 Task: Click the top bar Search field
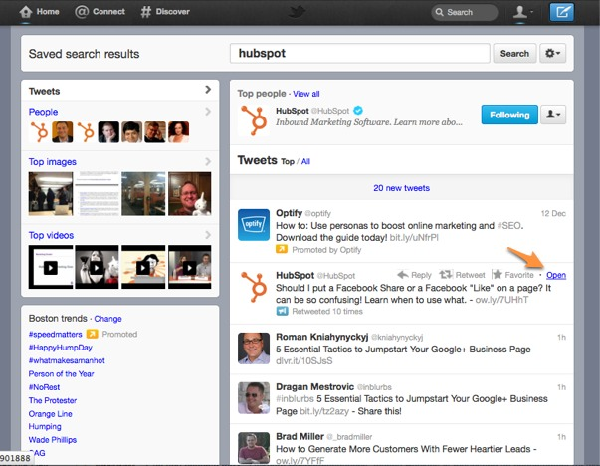pyautogui.click(x=465, y=12)
